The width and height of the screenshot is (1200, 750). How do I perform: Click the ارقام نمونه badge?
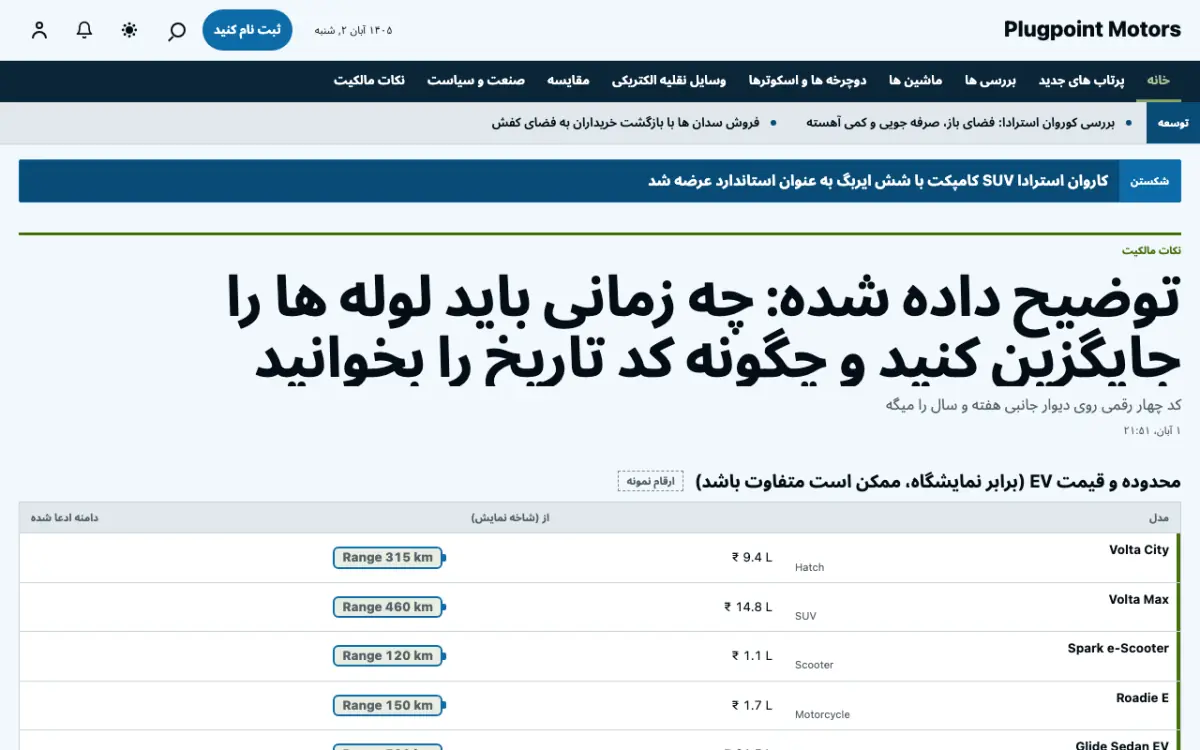tap(650, 481)
